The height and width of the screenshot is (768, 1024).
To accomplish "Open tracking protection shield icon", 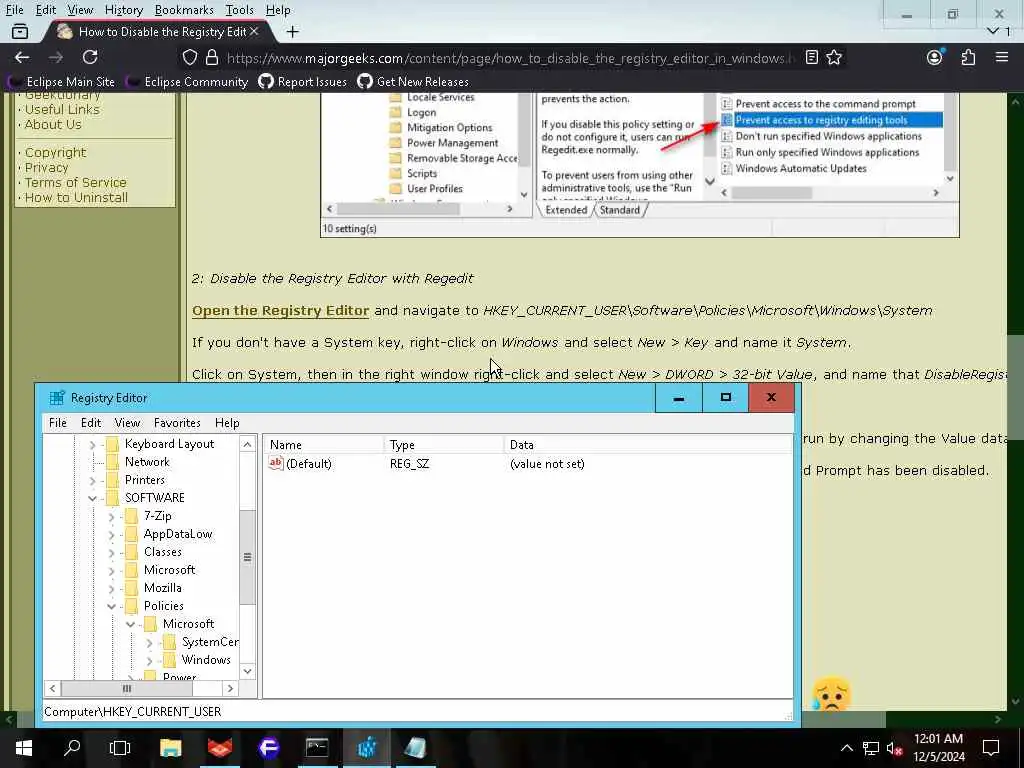I will [x=189, y=57].
